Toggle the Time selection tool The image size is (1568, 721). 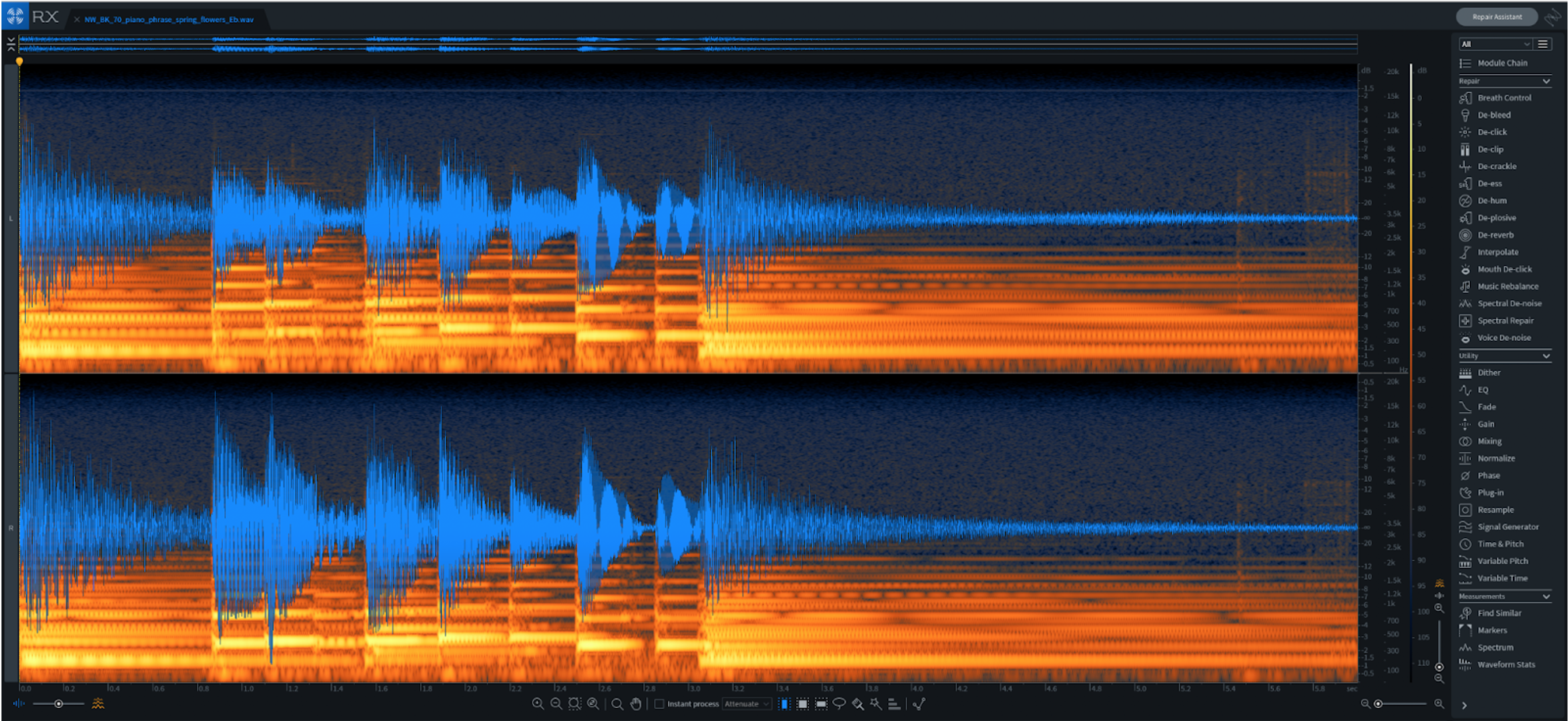coord(785,704)
